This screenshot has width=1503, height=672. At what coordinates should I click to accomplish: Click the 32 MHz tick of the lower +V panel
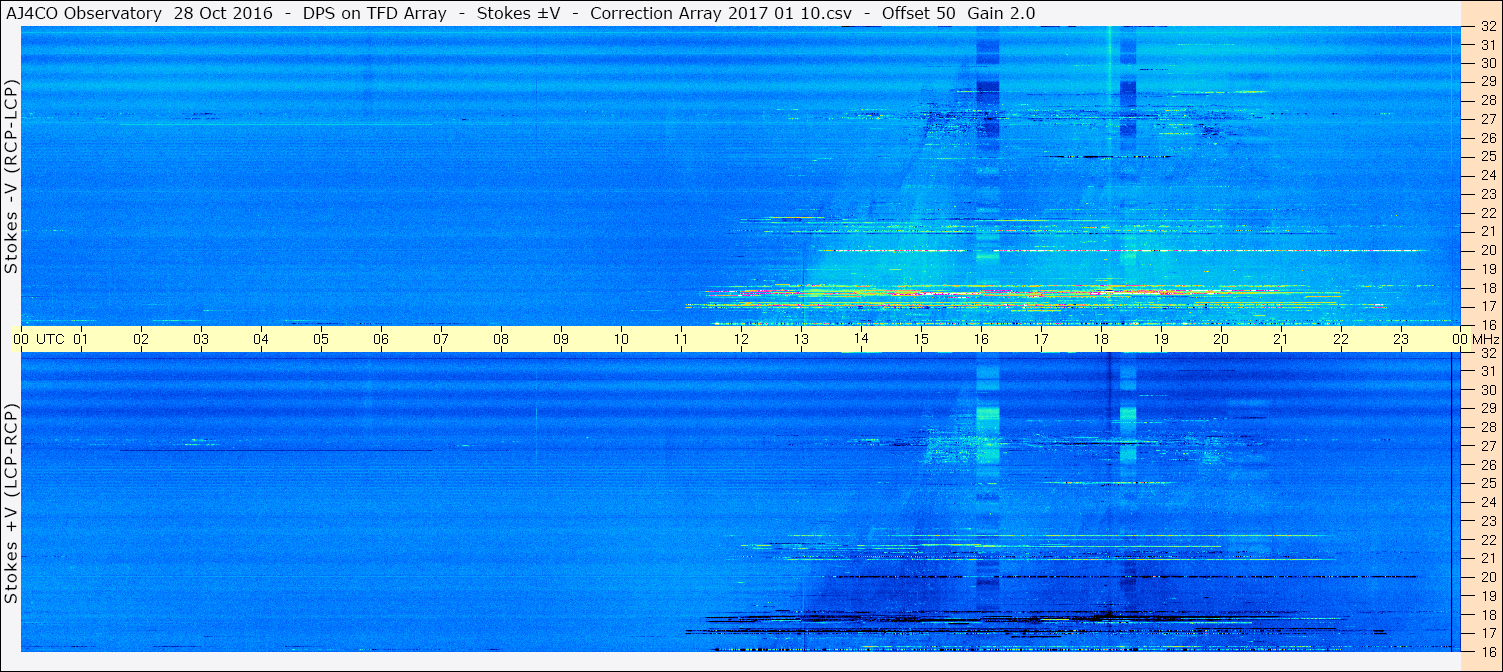(x=1487, y=353)
